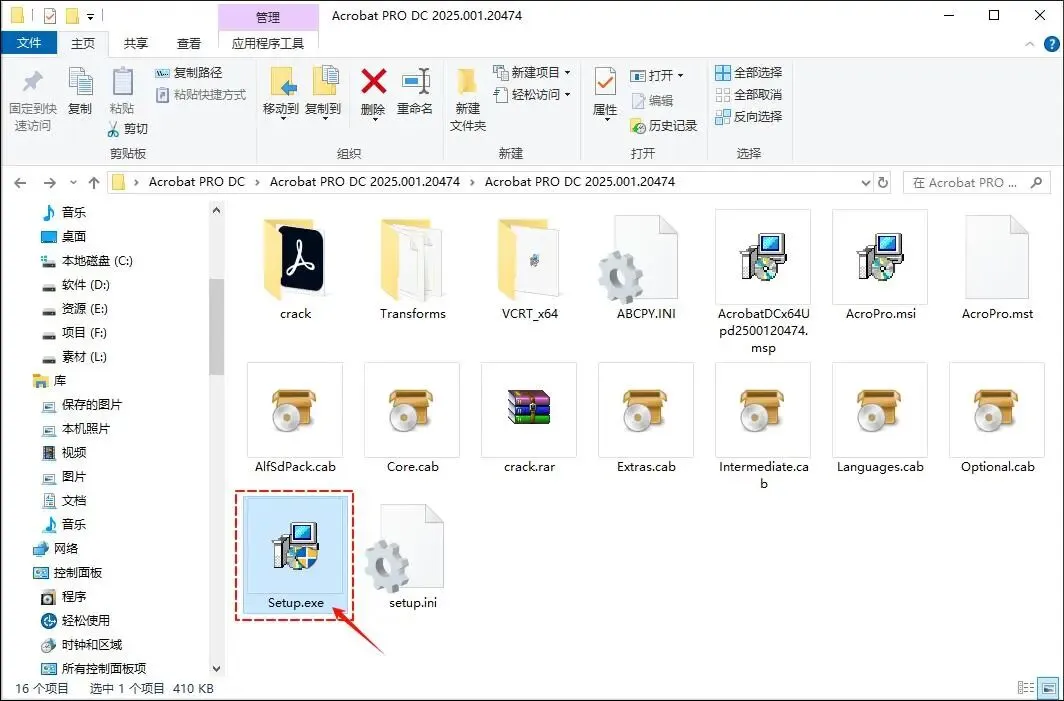Click Select None (全部取消)
Screen dimensions: 1064x701
coord(749,94)
